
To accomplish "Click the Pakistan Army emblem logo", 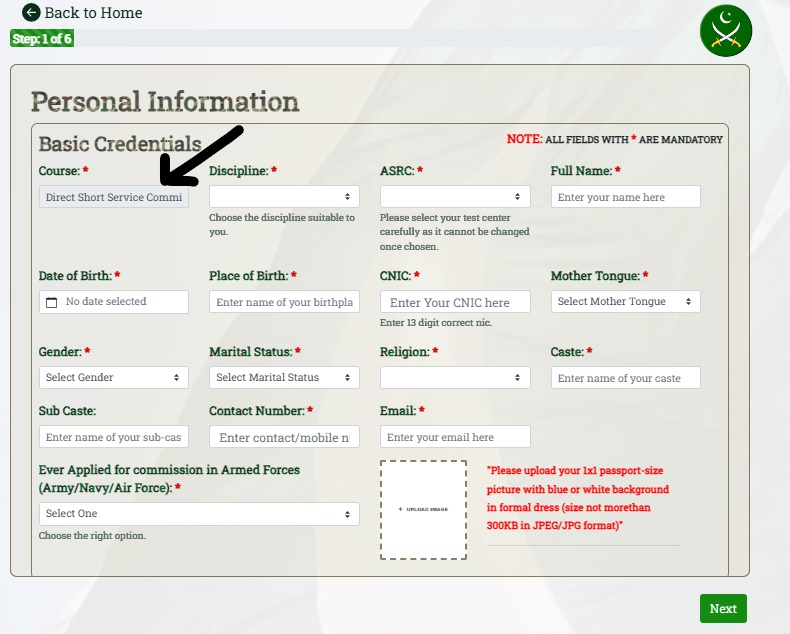I will point(726,31).
